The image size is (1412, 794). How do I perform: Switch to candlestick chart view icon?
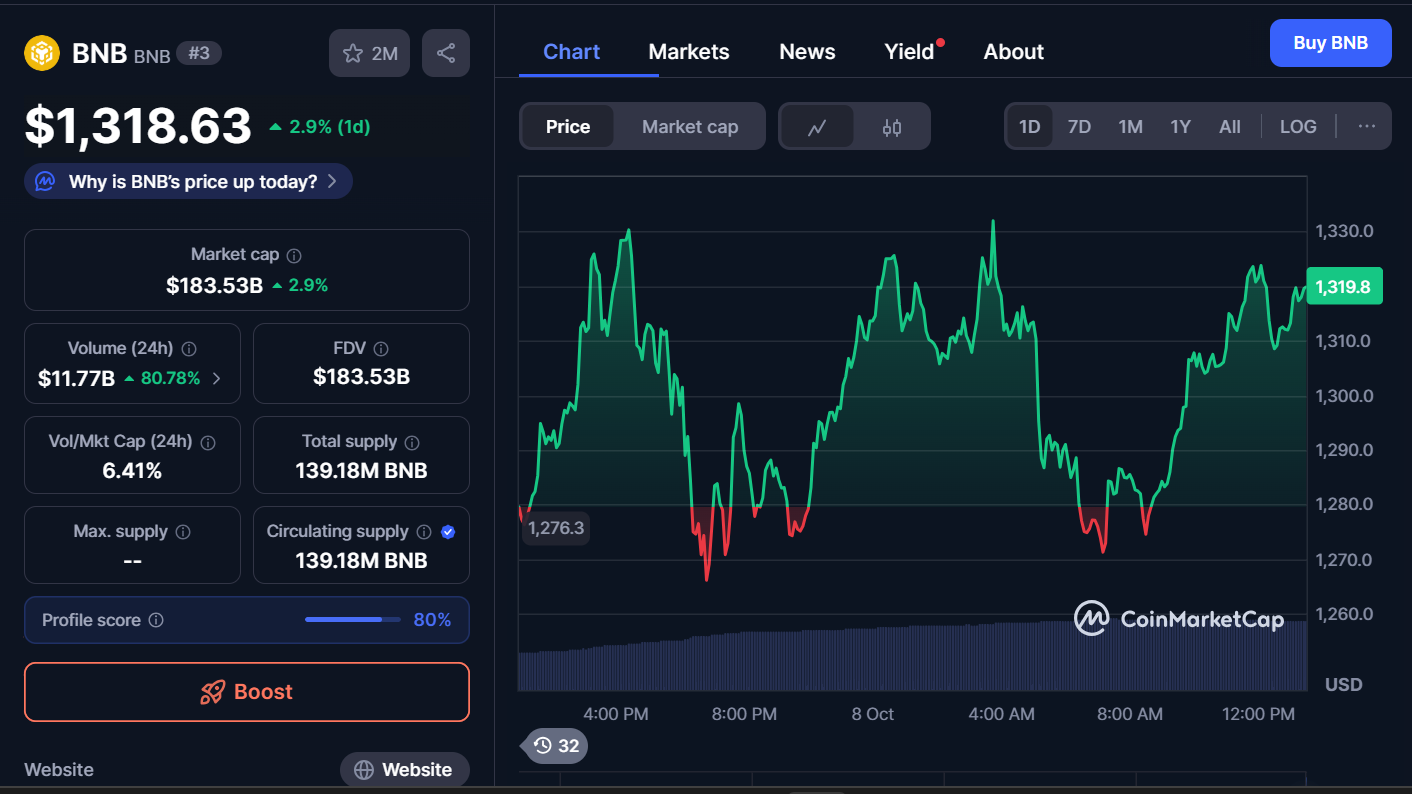pos(892,127)
